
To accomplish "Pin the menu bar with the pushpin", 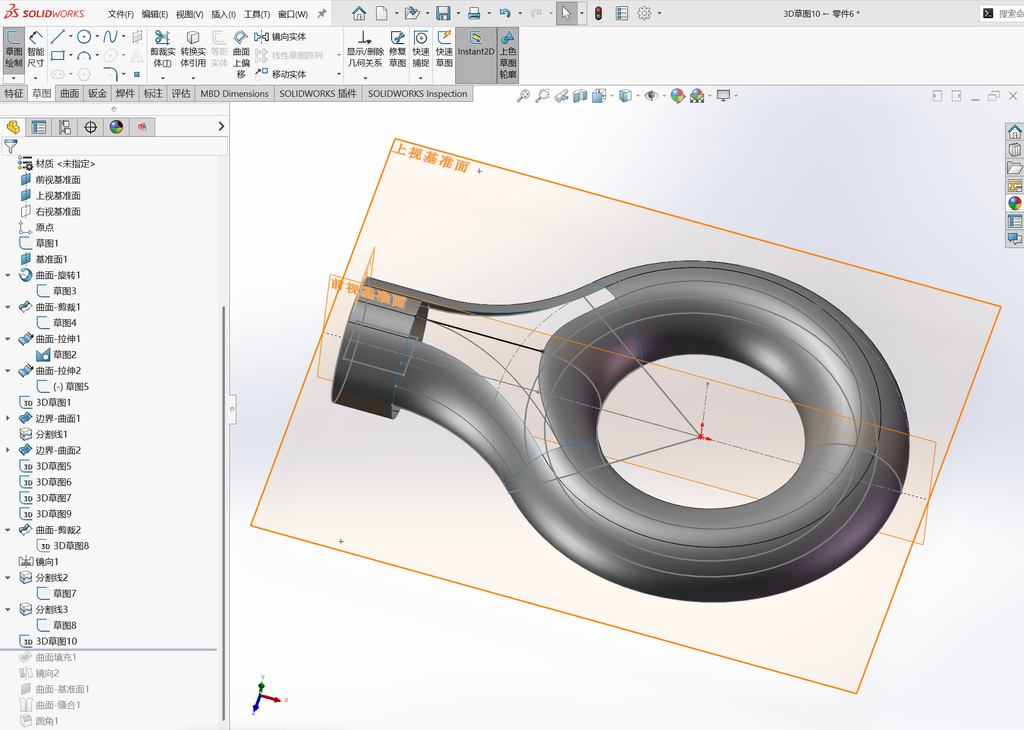I will [x=322, y=13].
